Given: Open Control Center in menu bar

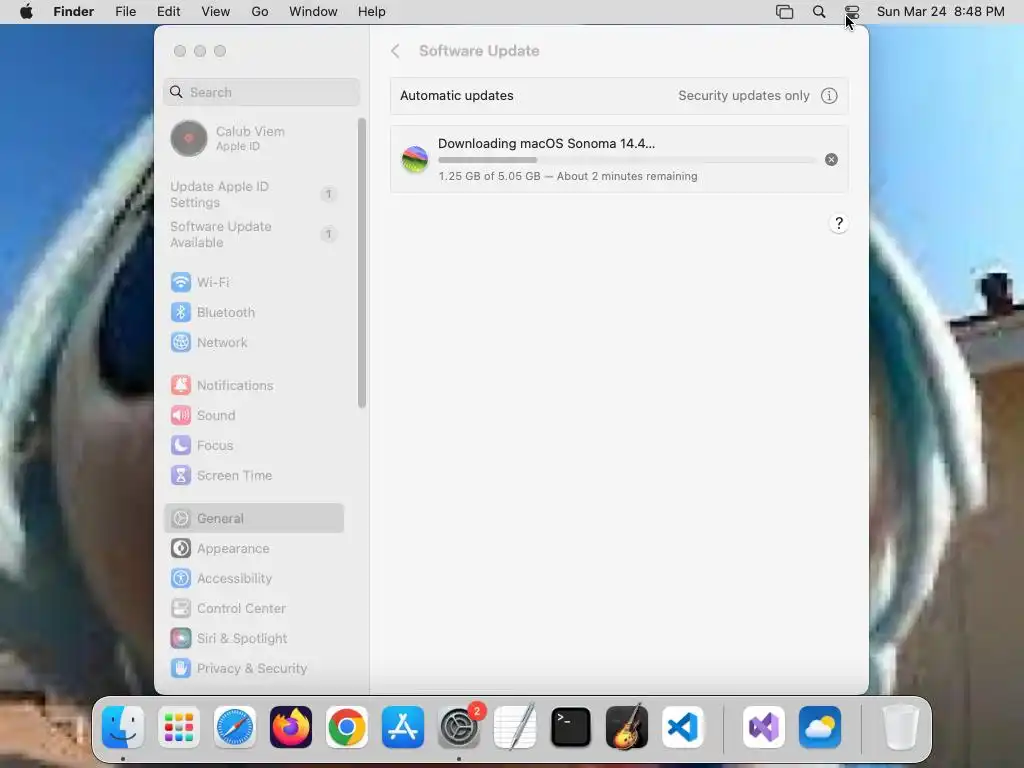Looking at the screenshot, I should pyautogui.click(x=852, y=12).
